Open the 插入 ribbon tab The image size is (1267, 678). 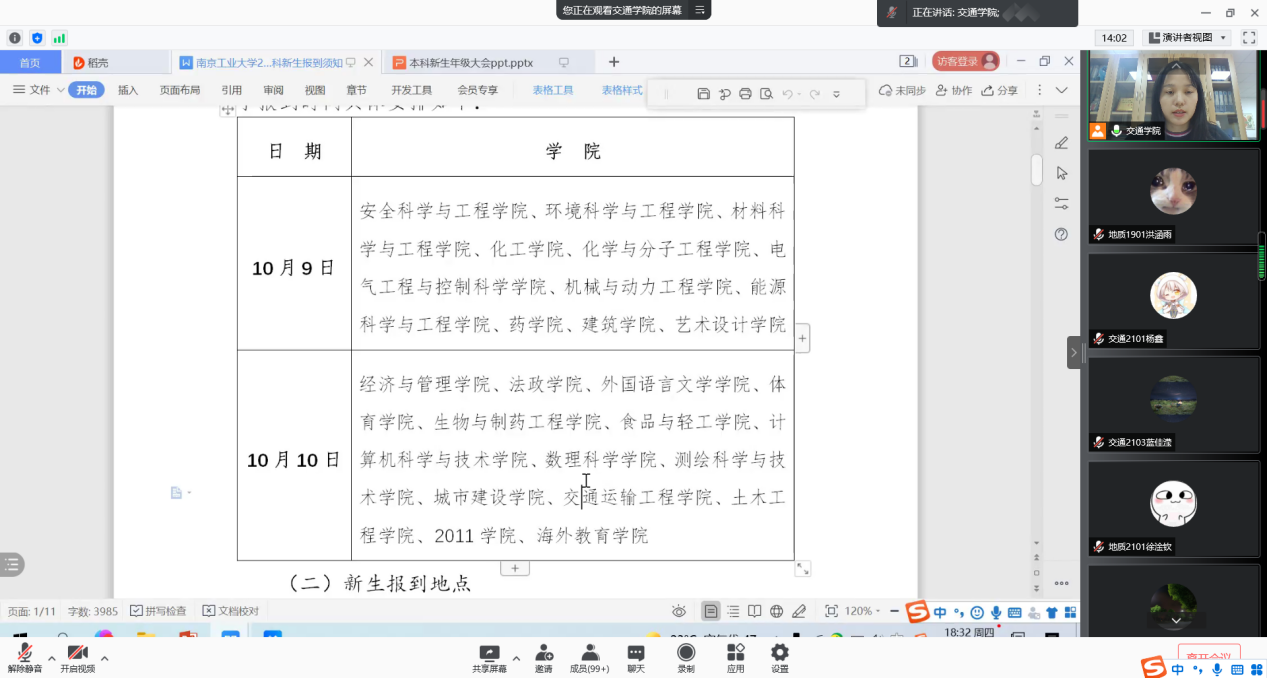pyautogui.click(x=128, y=90)
